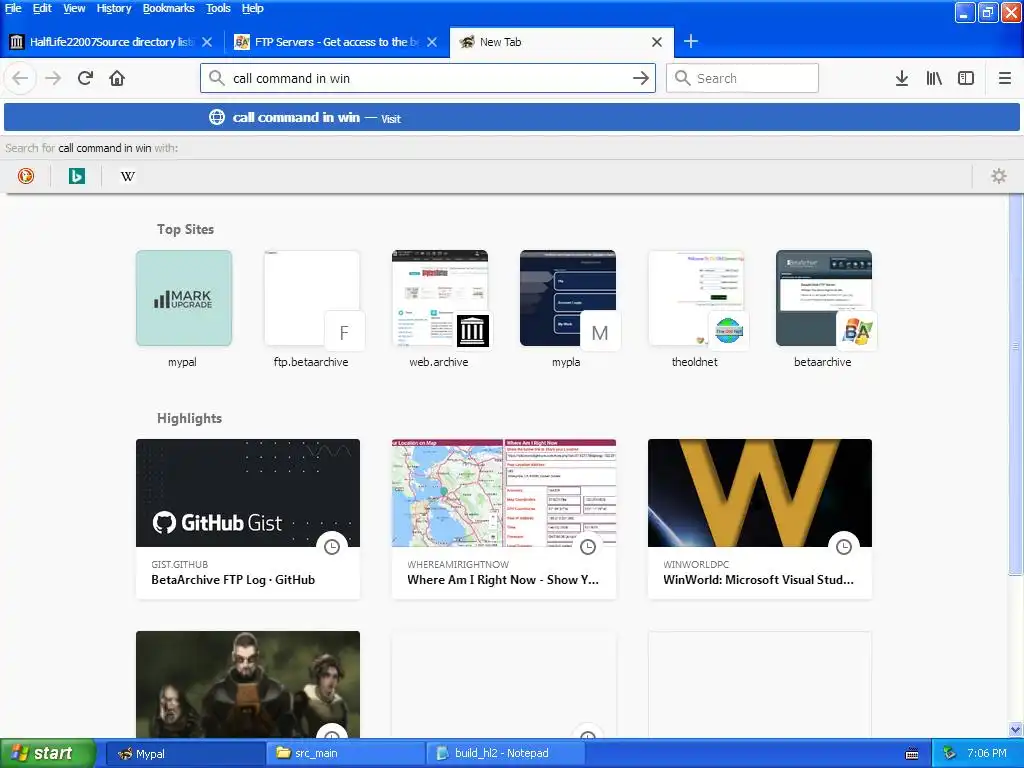Open the ftp.betaarchive top site
Image resolution: width=1024 pixels, height=768 pixels.
tap(312, 298)
